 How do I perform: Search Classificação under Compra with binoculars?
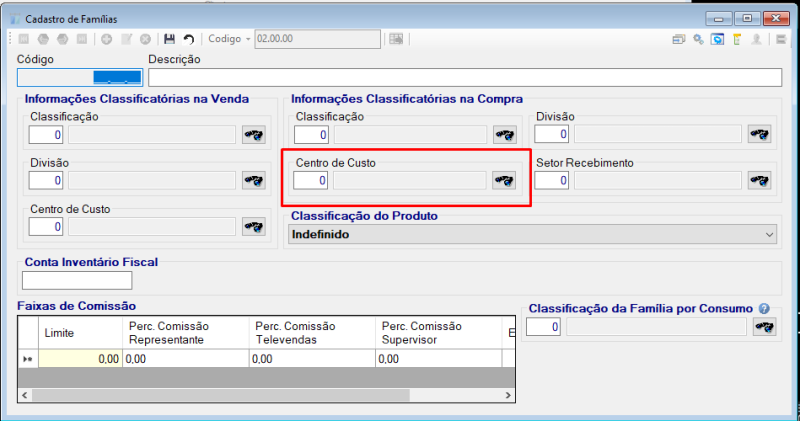coord(505,135)
